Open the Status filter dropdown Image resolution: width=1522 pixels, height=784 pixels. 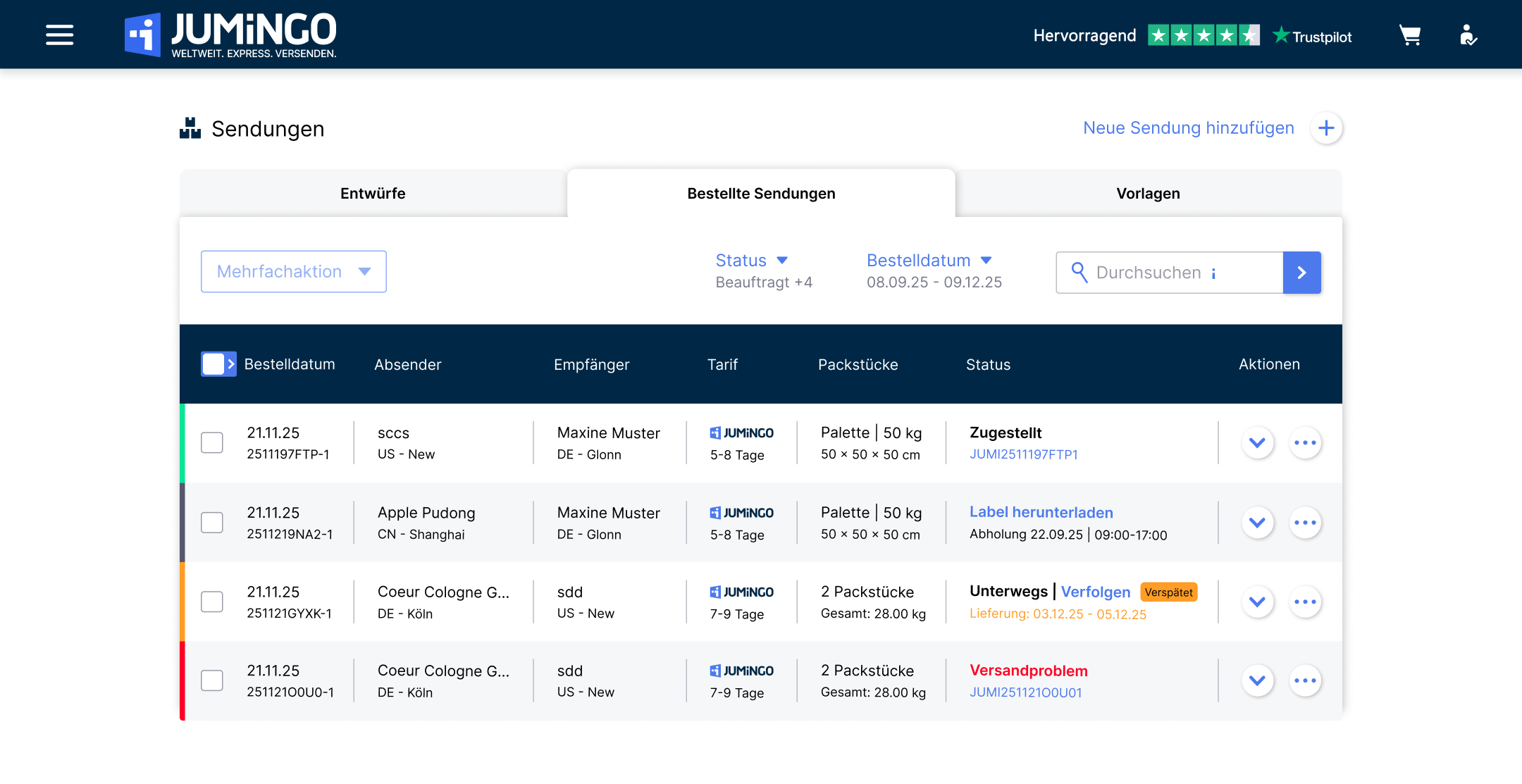pyautogui.click(x=751, y=261)
